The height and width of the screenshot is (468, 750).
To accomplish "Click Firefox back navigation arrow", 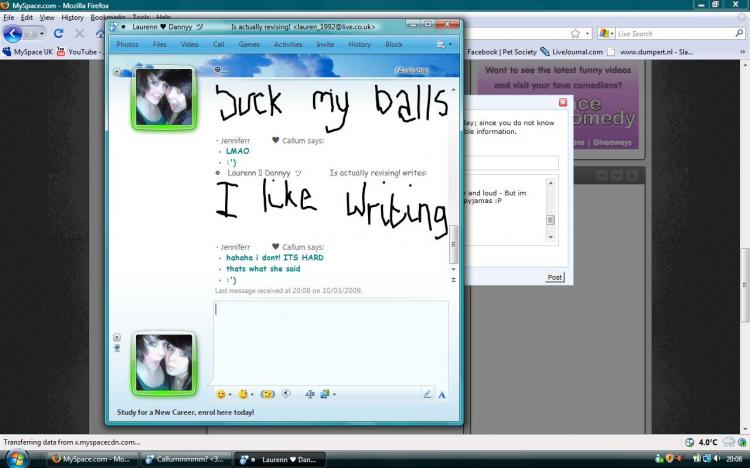I will tap(12, 33).
